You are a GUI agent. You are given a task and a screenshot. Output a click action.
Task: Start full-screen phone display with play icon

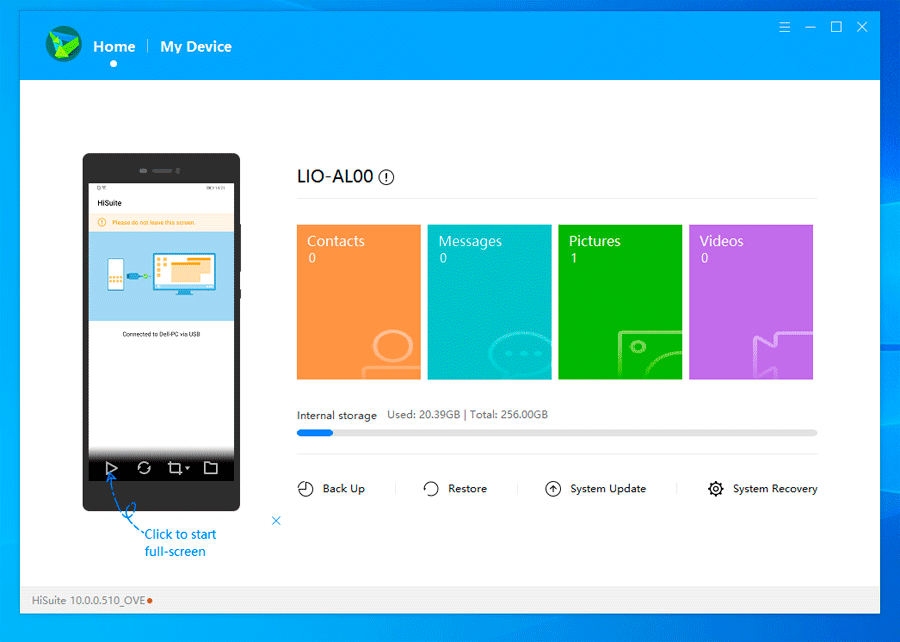(111, 468)
